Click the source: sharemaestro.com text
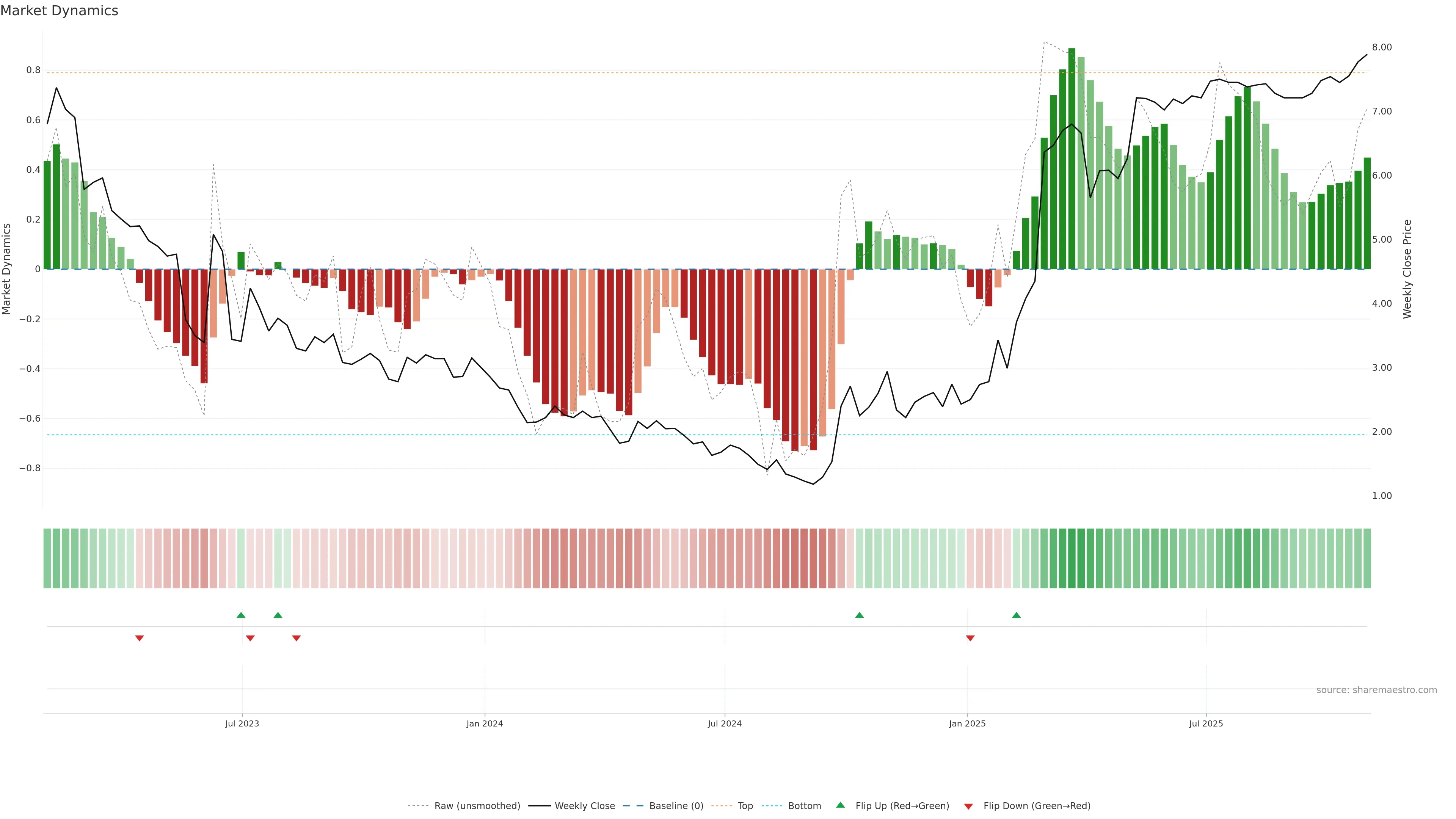1456x819 pixels. [x=1376, y=690]
